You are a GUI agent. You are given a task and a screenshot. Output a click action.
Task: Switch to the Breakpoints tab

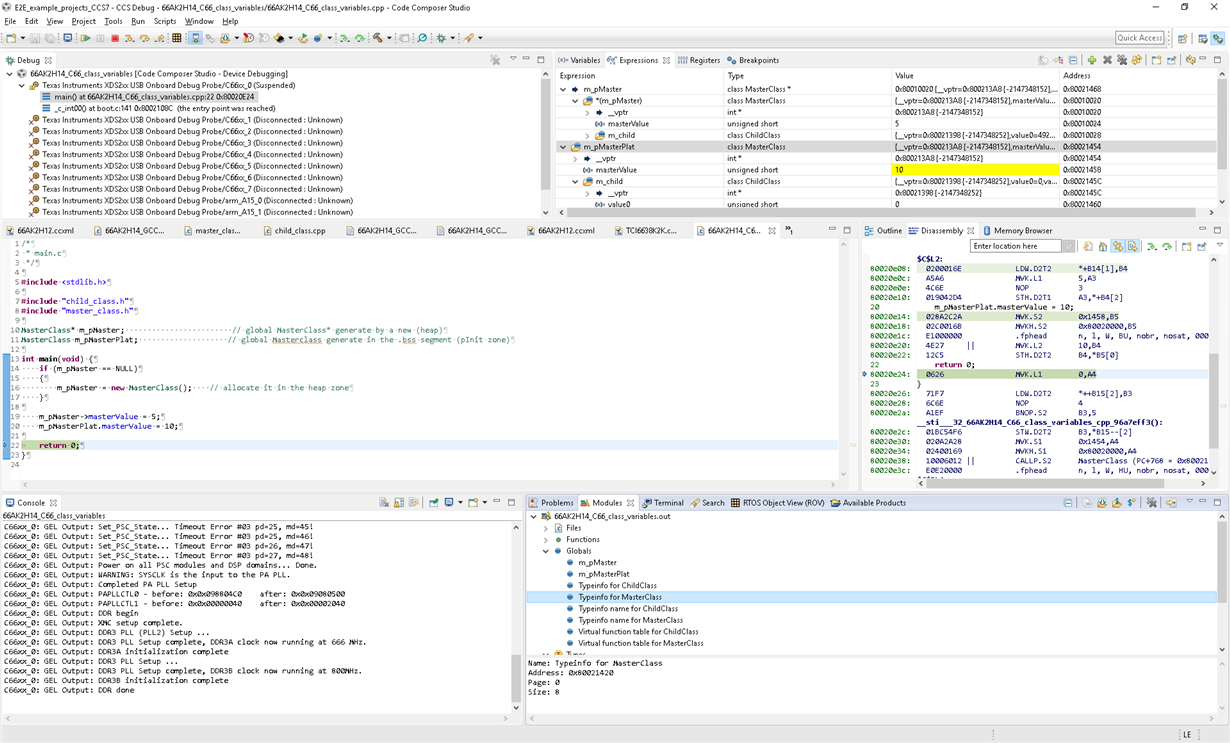[753, 60]
